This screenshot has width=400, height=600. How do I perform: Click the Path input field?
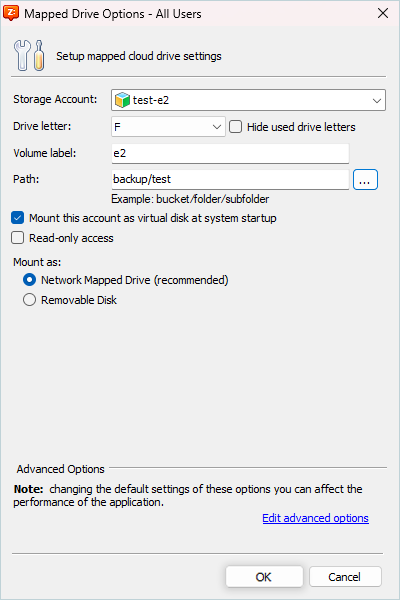point(230,179)
